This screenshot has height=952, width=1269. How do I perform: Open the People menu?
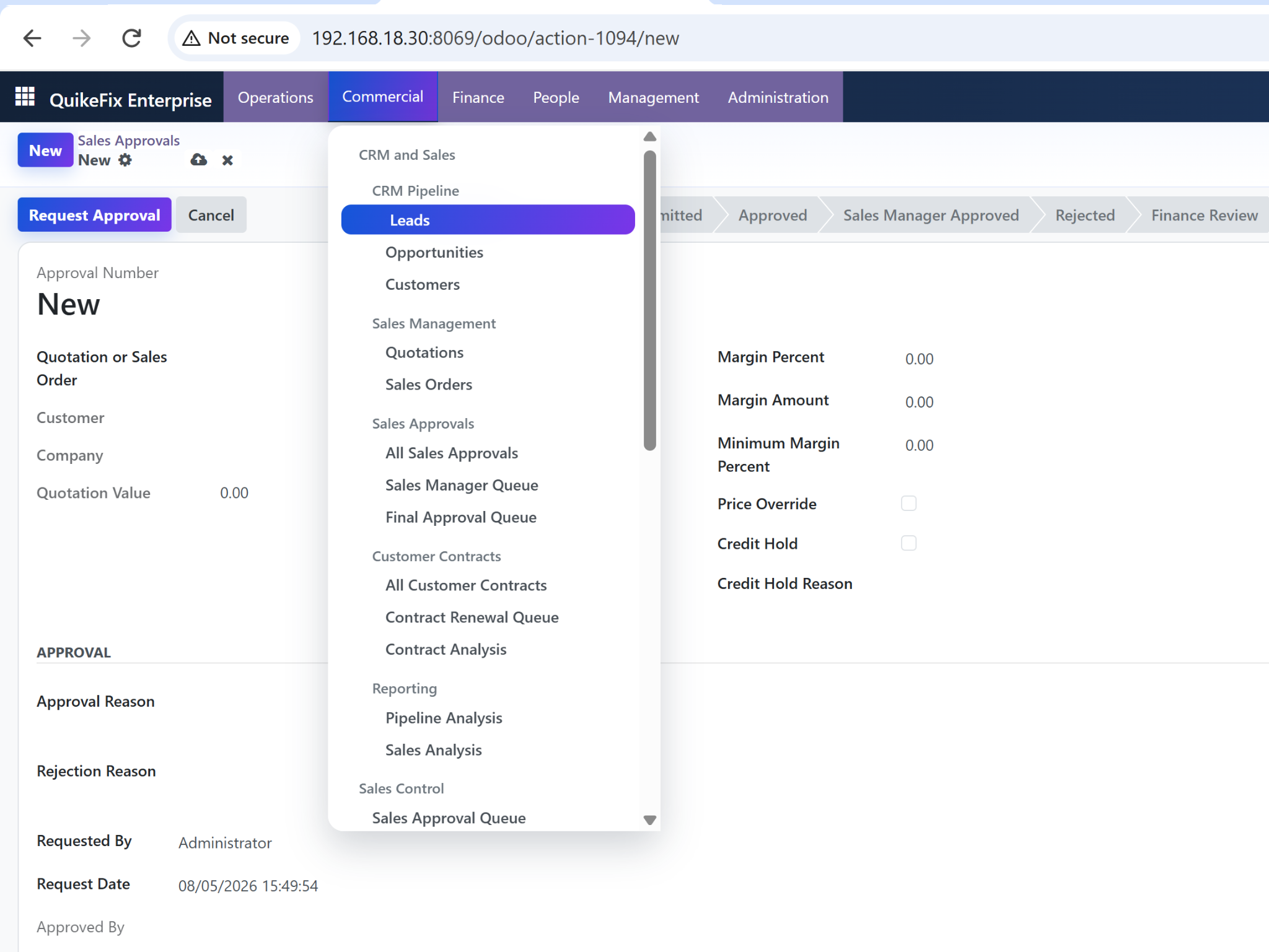(556, 97)
